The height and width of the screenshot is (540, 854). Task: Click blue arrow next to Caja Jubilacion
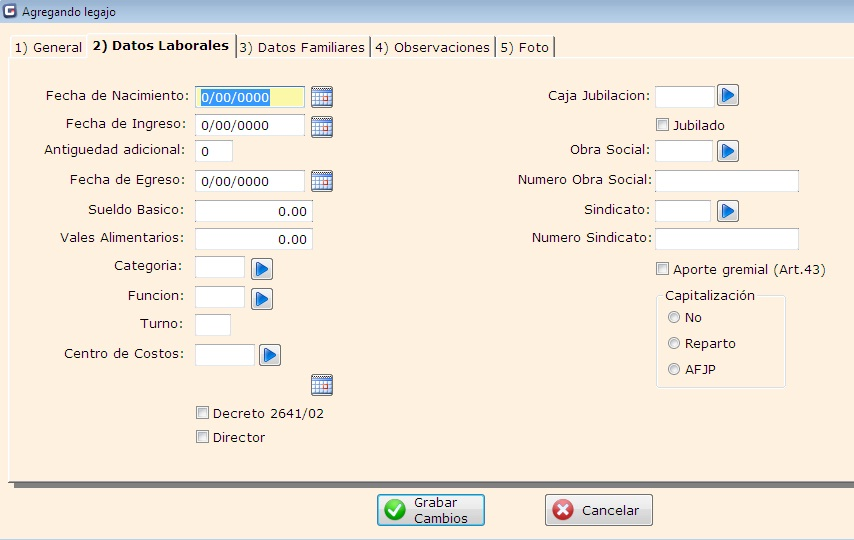728,96
